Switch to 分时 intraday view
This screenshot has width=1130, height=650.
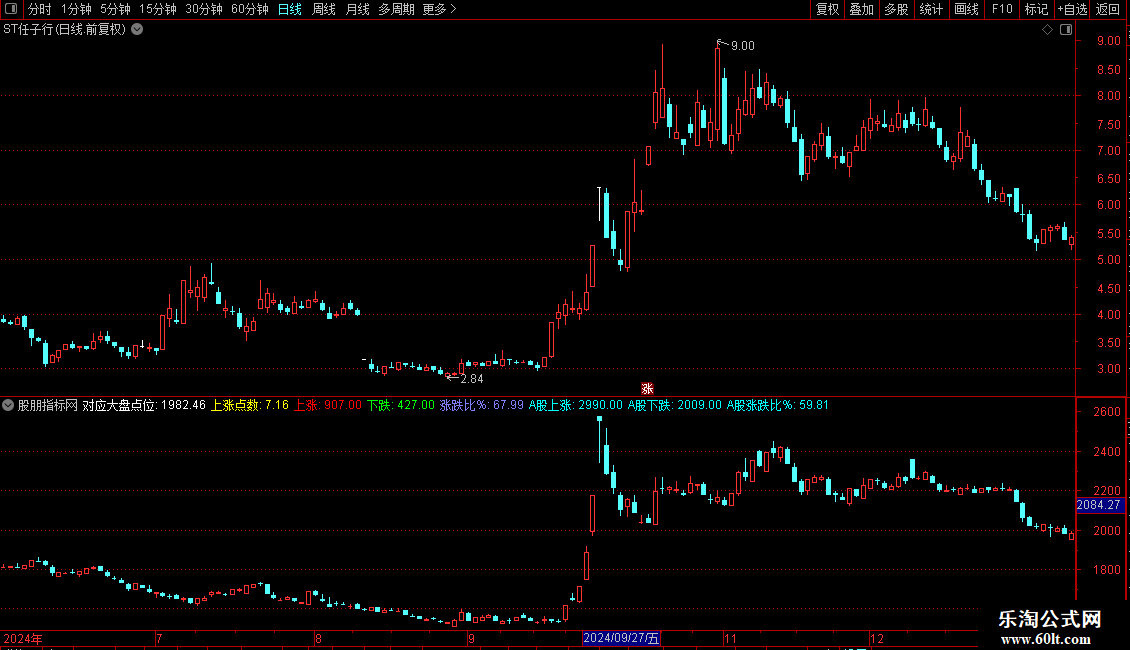[x=40, y=9]
